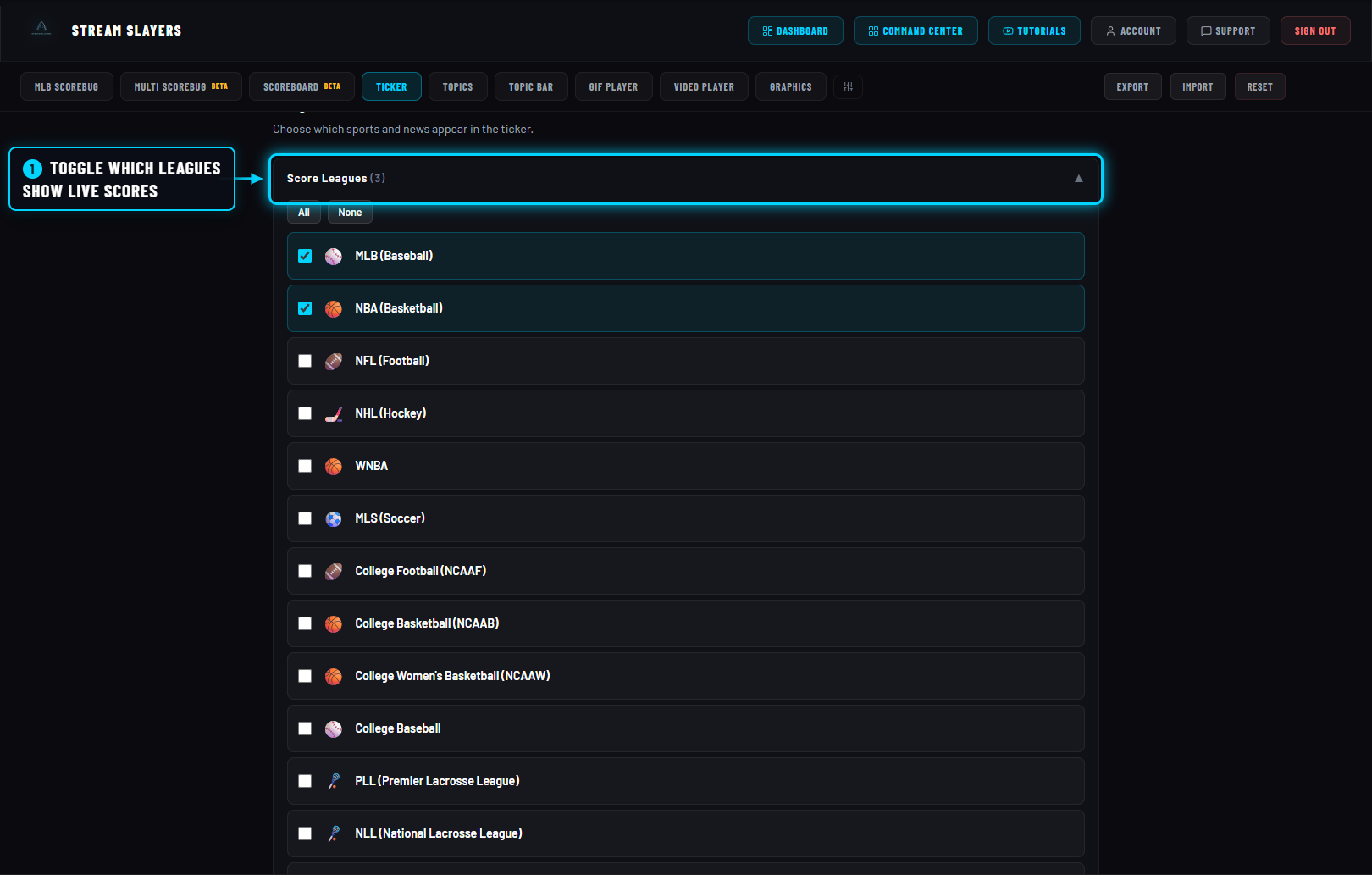Viewport: 1372px width, 875px height.
Task: Click the MLS (Soccer) league row
Action: pyautogui.click(x=685, y=518)
